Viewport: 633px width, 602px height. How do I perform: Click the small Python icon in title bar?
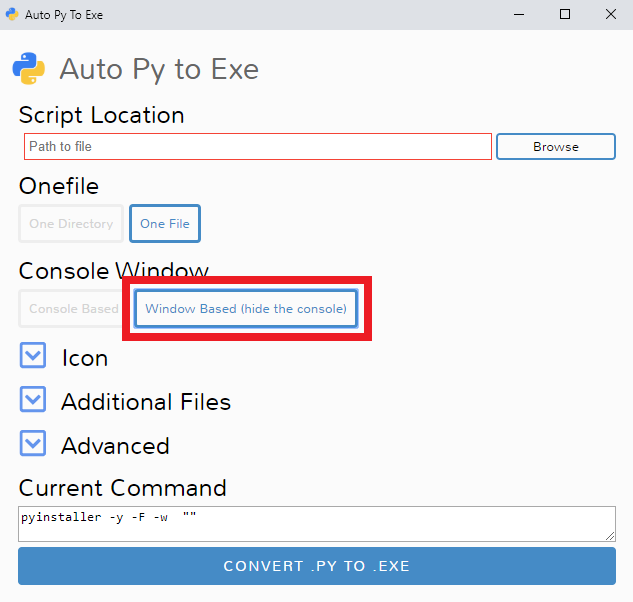(12, 14)
